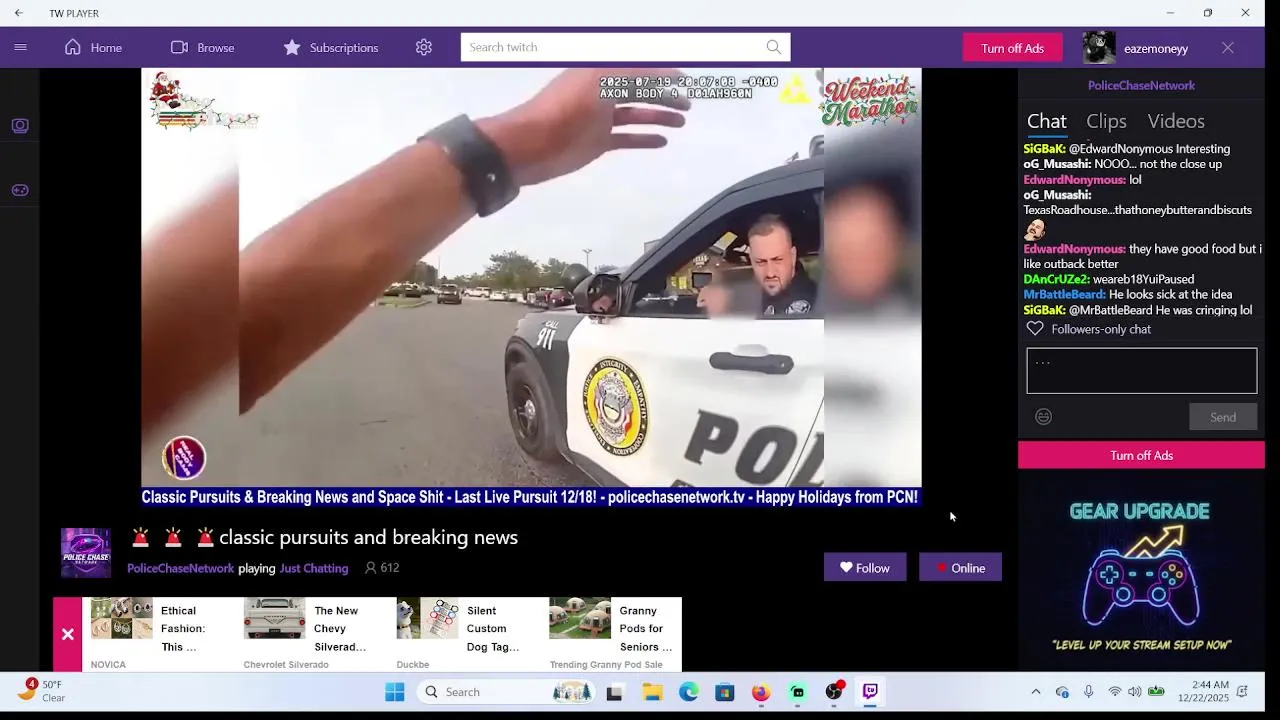Image resolution: width=1280 pixels, height=720 pixels.
Task: Click the PoliceChaseNetwork channel avatar
Action: click(x=86, y=553)
